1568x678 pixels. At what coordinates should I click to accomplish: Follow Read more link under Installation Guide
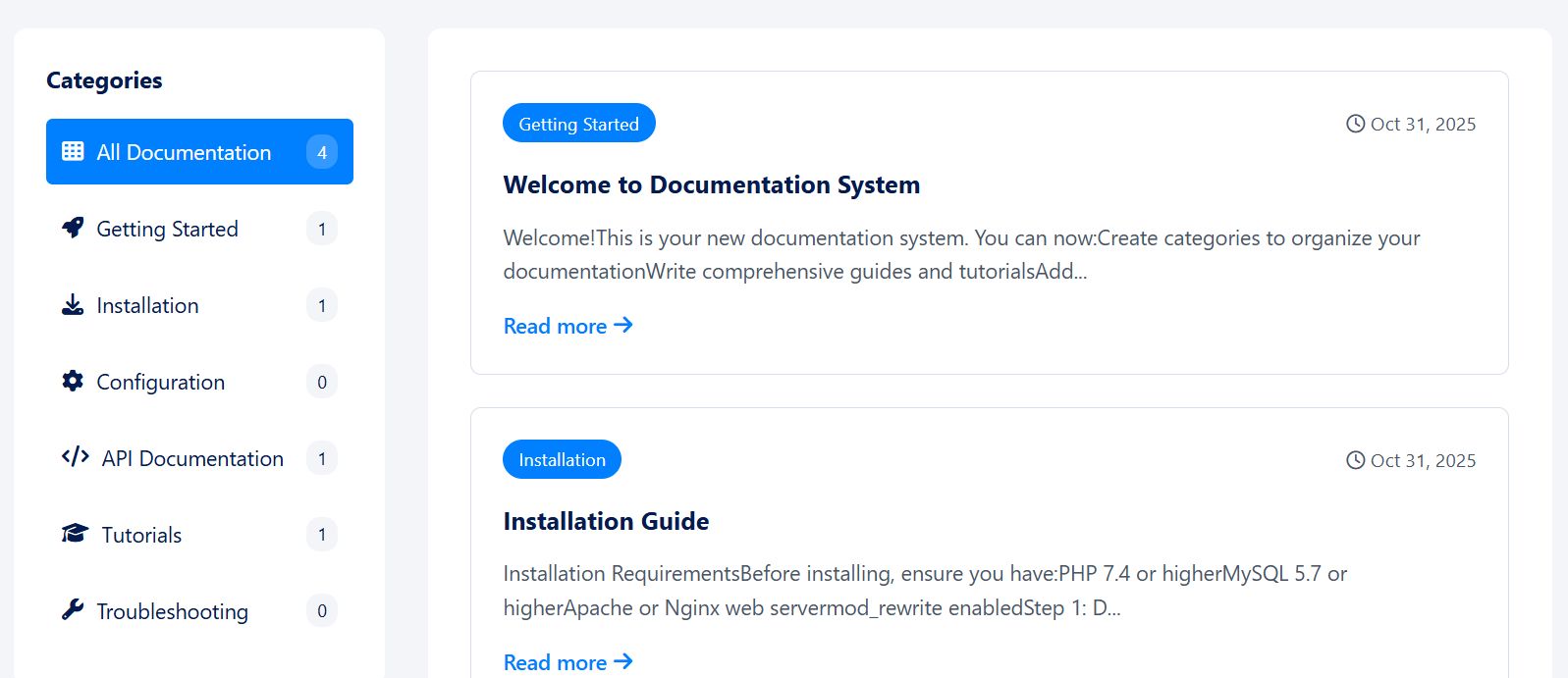568,662
